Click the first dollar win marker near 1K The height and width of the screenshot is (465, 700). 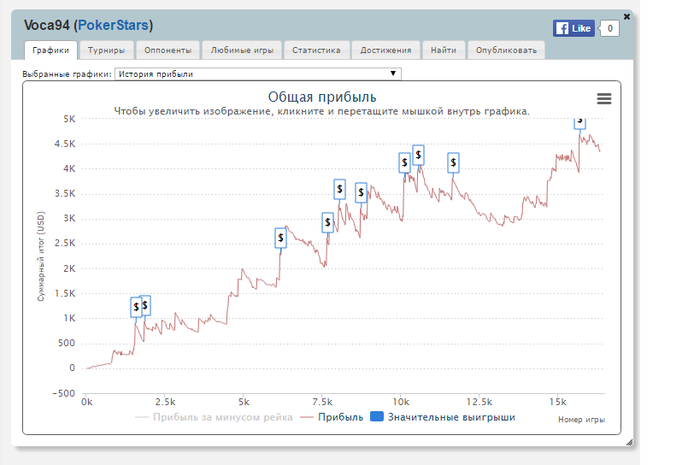(x=136, y=307)
